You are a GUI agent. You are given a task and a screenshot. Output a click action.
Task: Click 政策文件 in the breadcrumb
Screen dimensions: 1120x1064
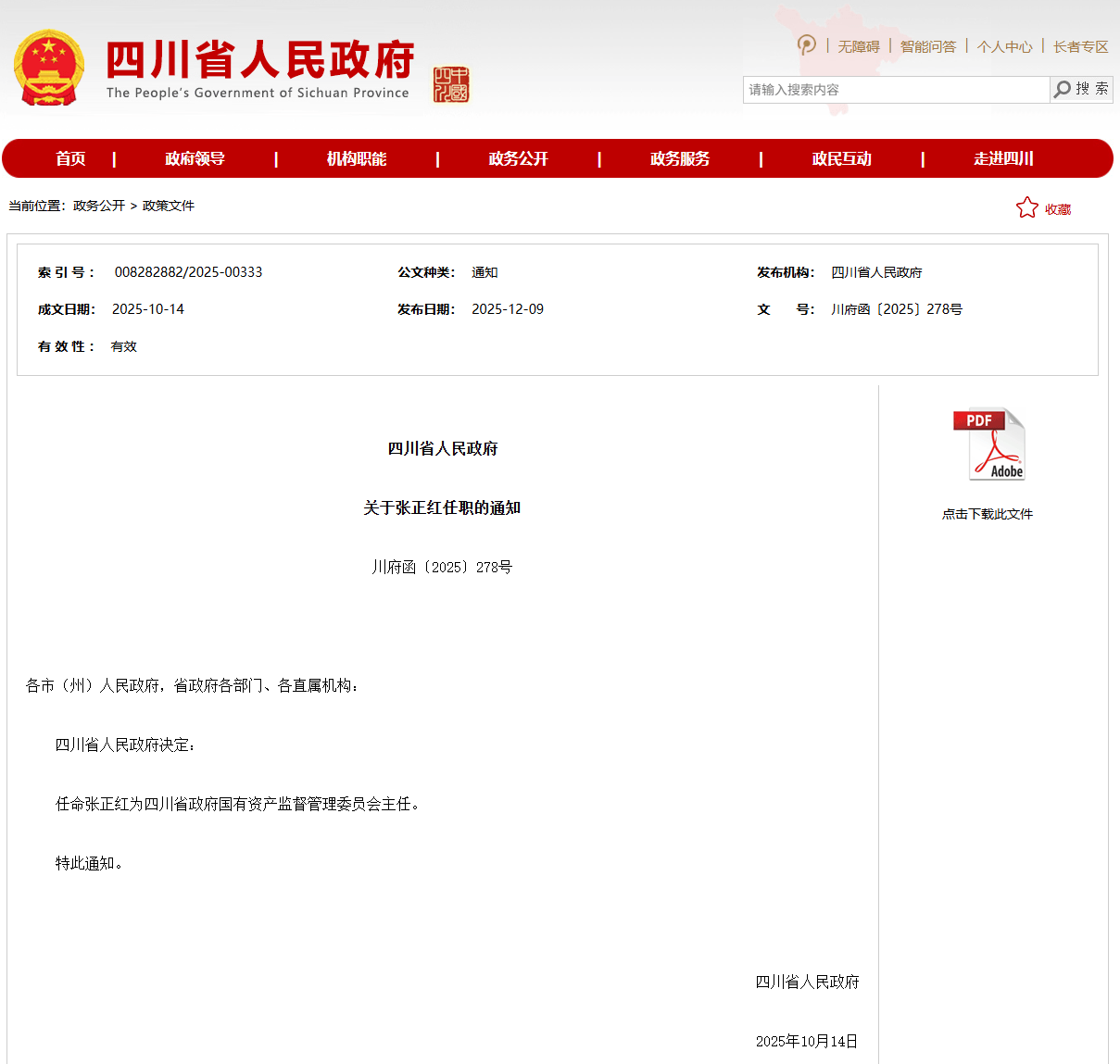coord(169,206)
